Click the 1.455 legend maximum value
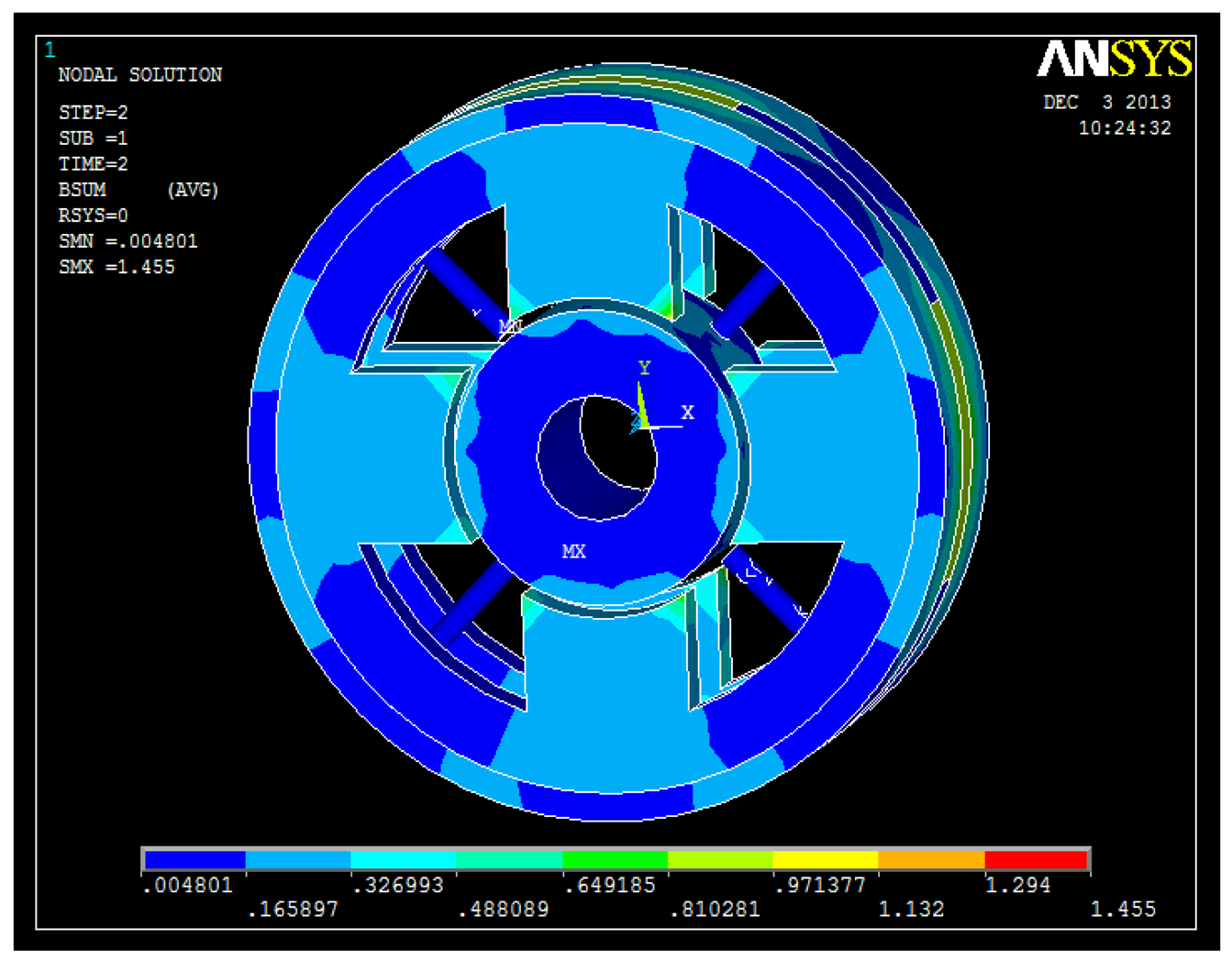Viewport: 1232px width, 960px height. tap(1122, 909)
